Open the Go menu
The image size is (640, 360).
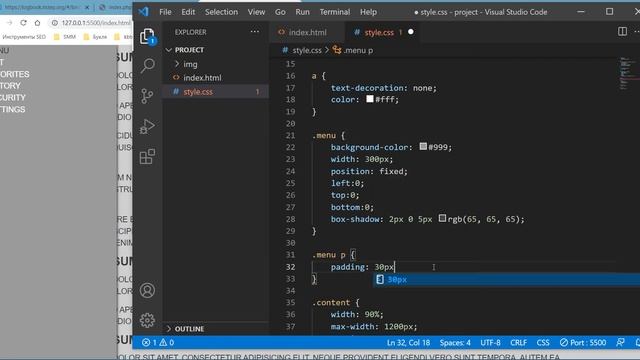coord(280,12)
